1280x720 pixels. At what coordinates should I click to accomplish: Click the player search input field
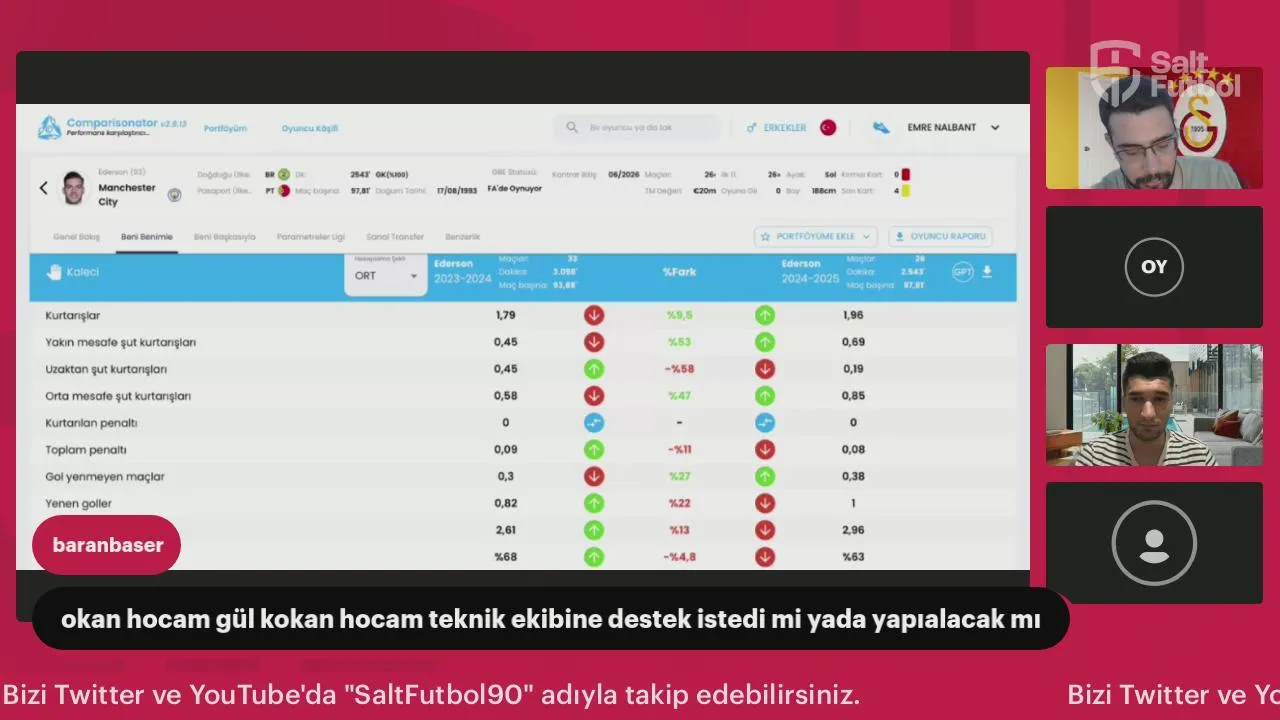(637, 128)
